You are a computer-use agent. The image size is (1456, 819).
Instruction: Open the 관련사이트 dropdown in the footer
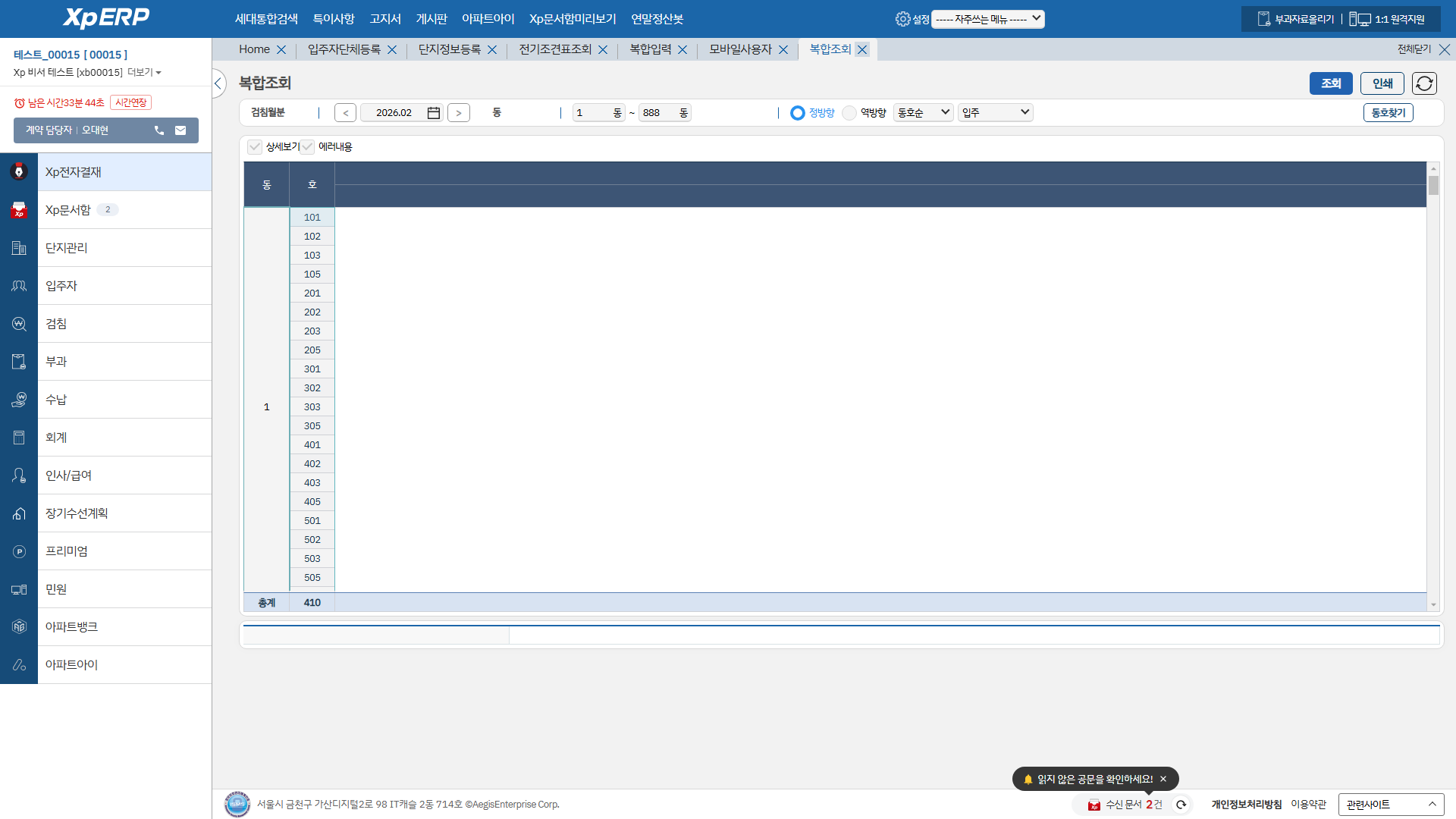[x=1391, y=805]
